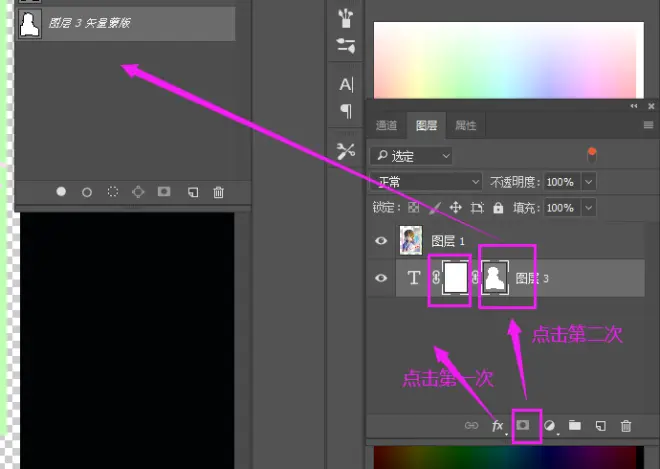The image size is (660, 469).
Task: Close the Layers panel group
Action: [x=651, y=106]
